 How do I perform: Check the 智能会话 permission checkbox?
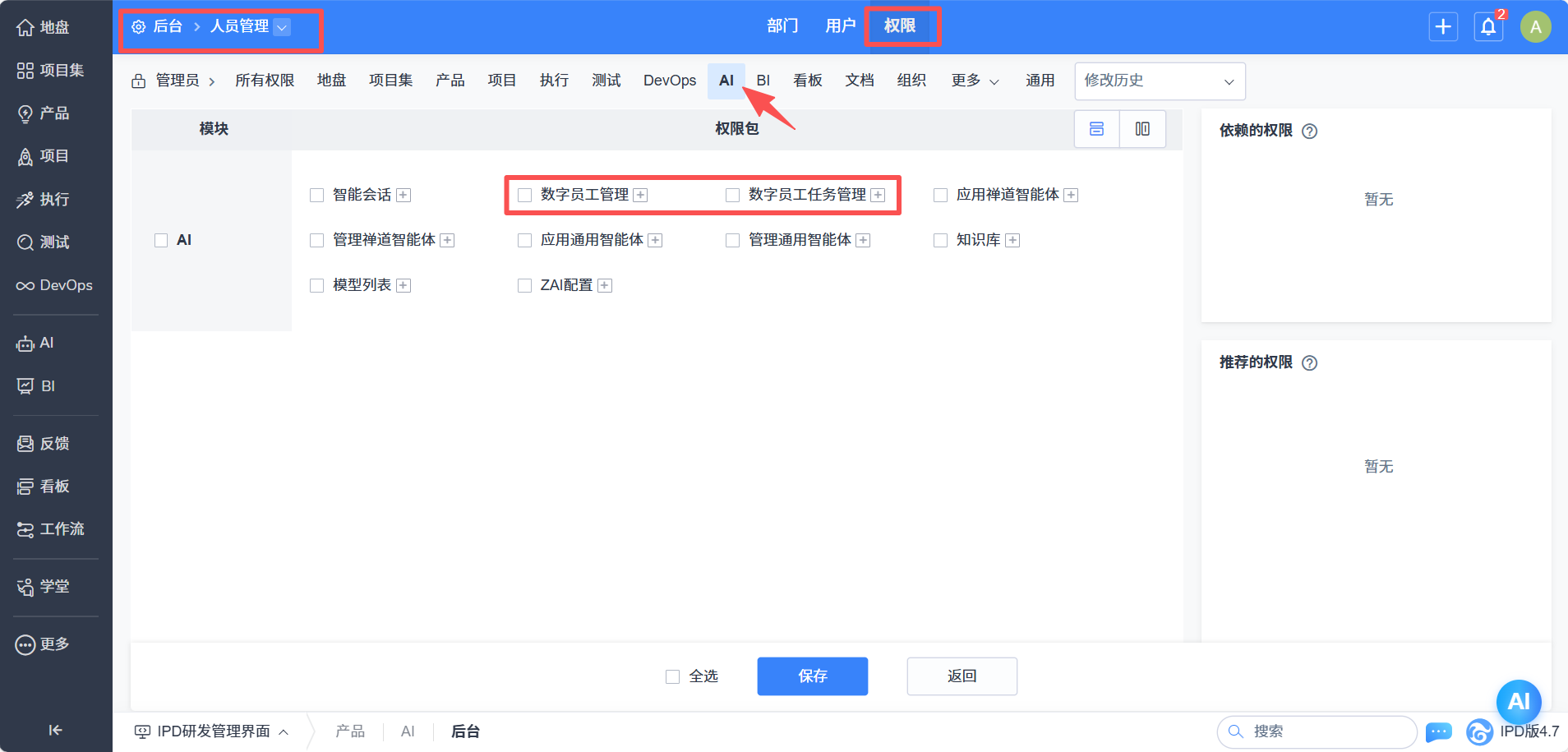click(316, 195)
